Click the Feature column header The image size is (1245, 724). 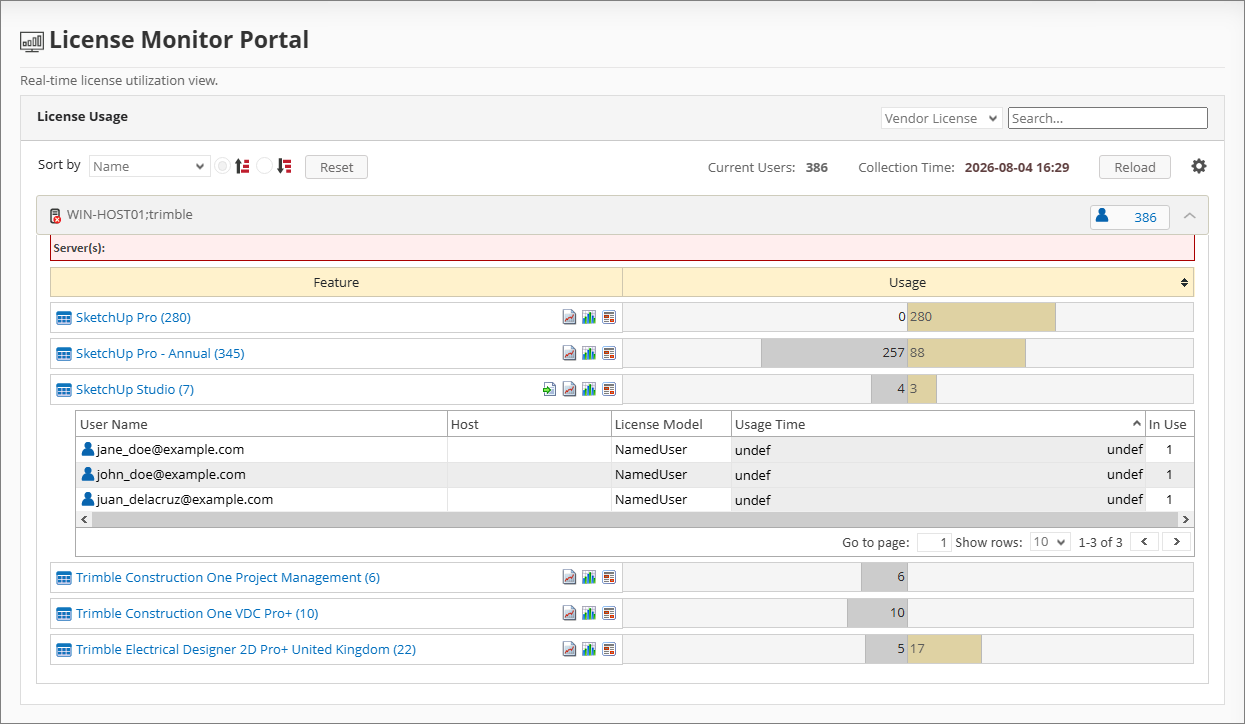[336, 283]
